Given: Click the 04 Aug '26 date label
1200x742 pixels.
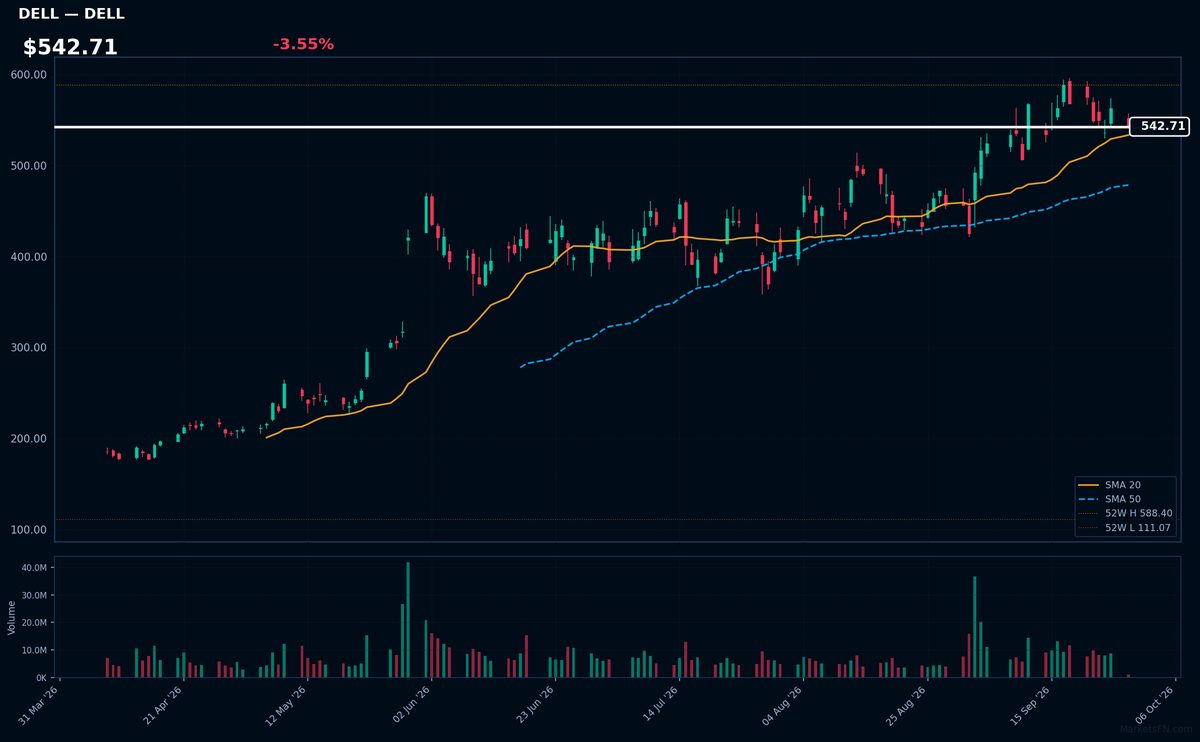Looking at the screenshot, I should point(784,704).
